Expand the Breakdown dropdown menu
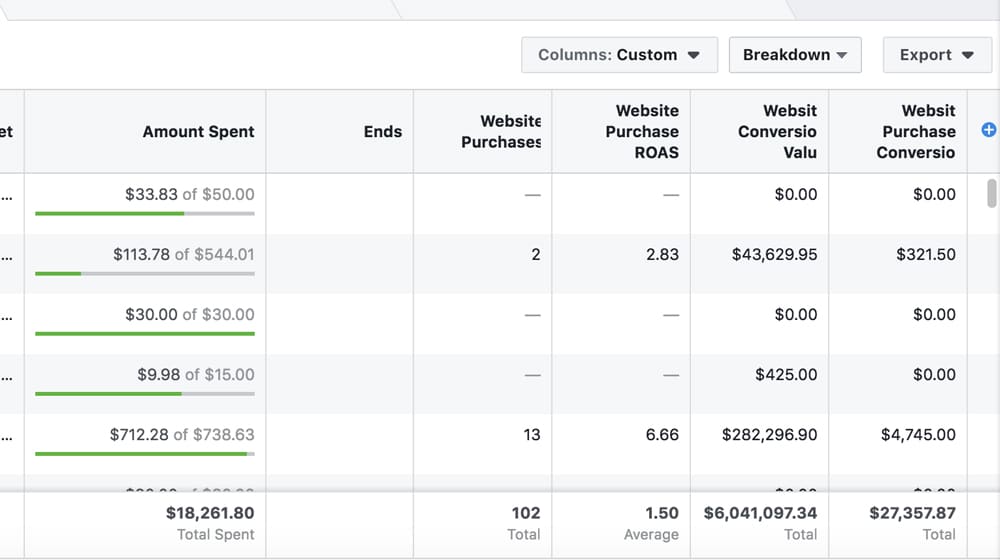Screen dimensions: 1000x560 click(794, 55)
